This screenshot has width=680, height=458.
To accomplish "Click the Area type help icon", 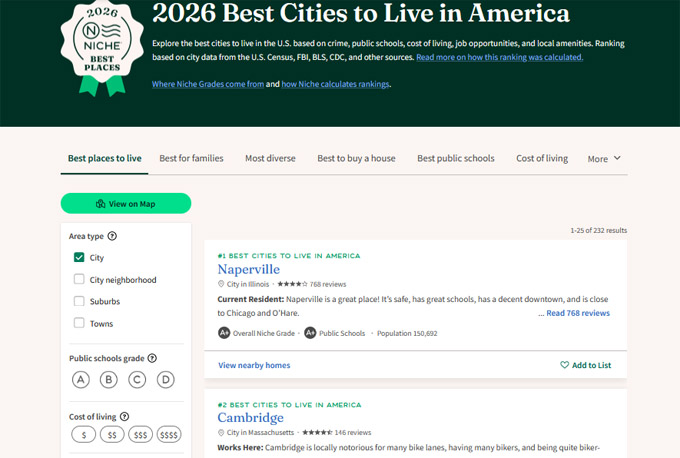I will (112, 237).
